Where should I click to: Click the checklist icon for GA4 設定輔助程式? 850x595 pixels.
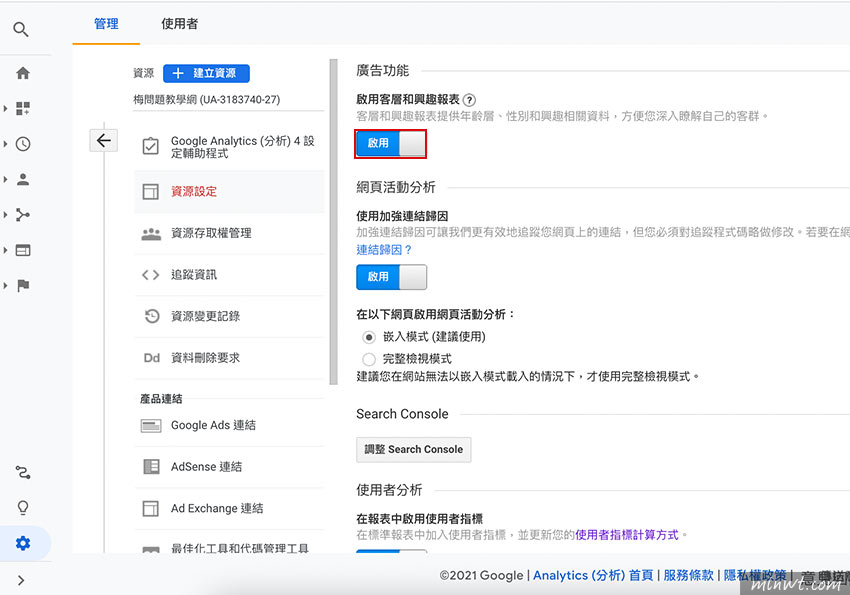150,146
